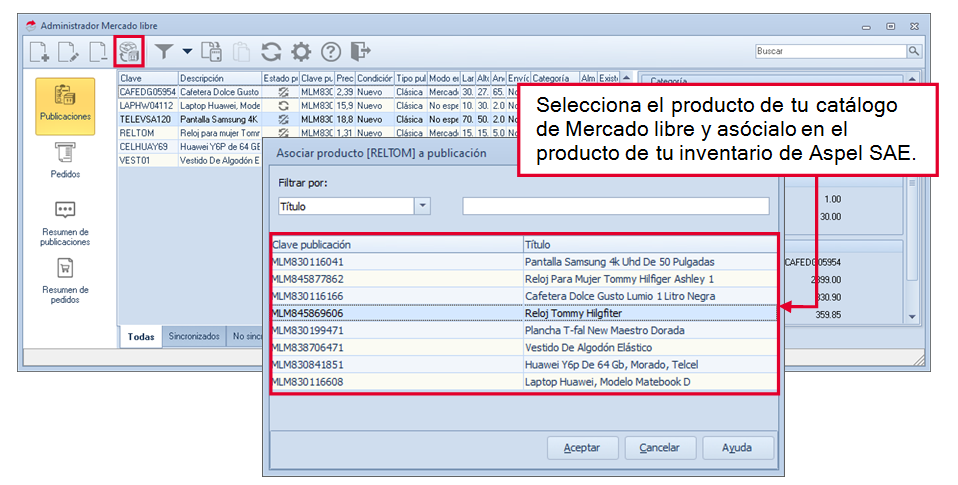Viewport: 958px width, 485px height.
Task: Click the Categoría column header
Action: pyautogui.click(x=554, y=78)
